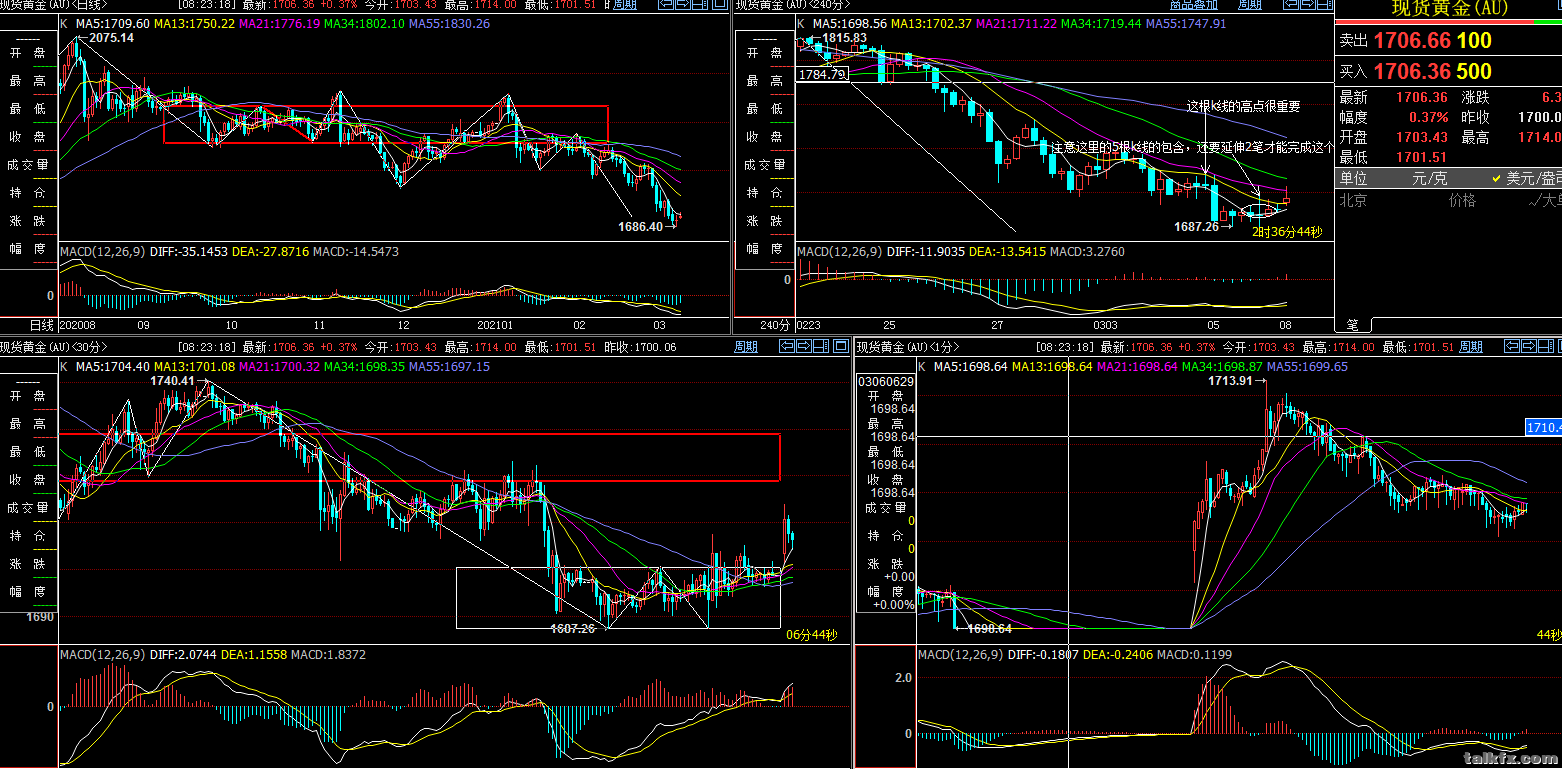This screenshot has width=1562, height=769.
Task: Click 1713.91 high annotation on 1-minute chart
Action: [1230, 381]
